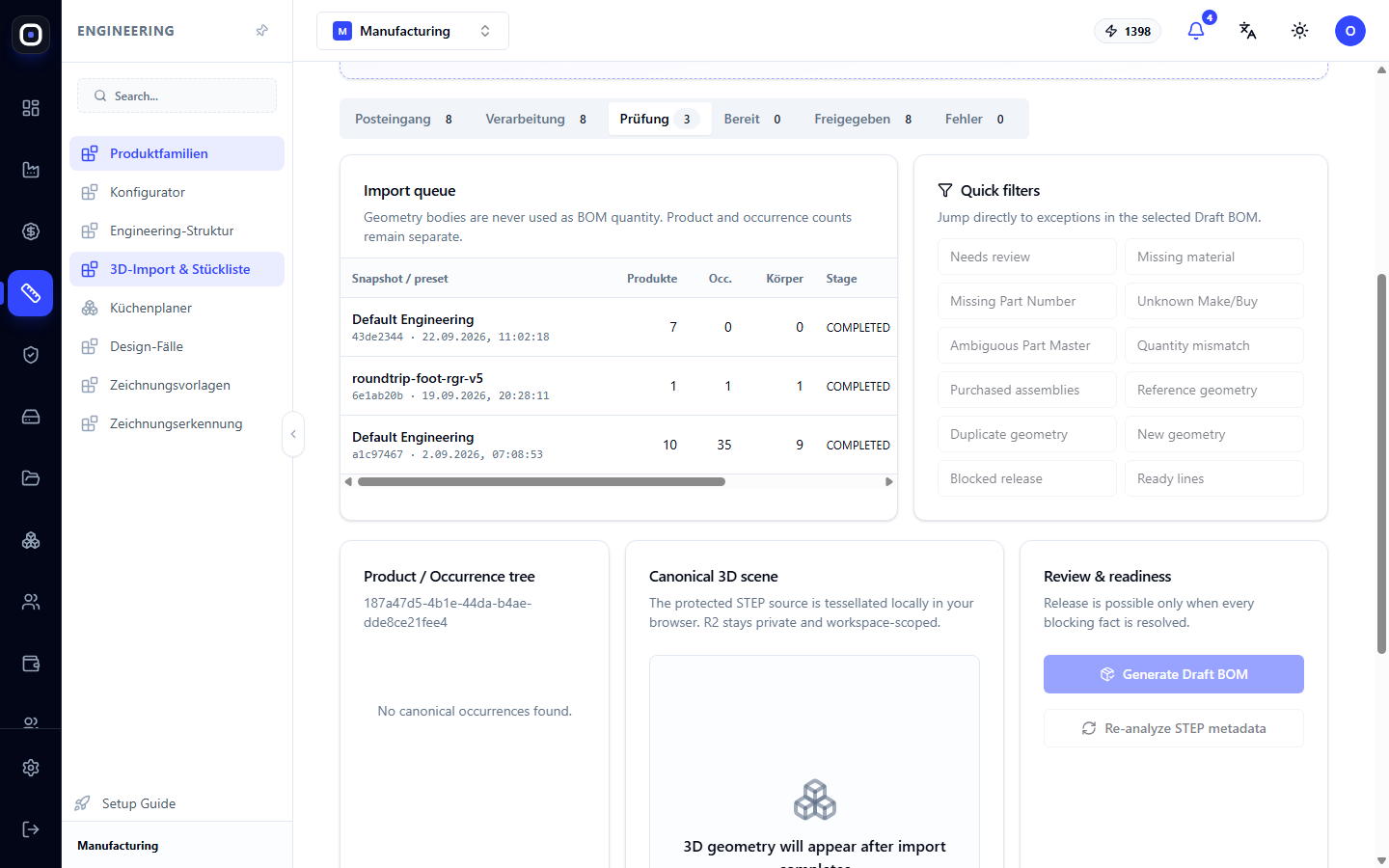Collapse the sidebar with chevron handle
1389x868 pixels.
293,434
